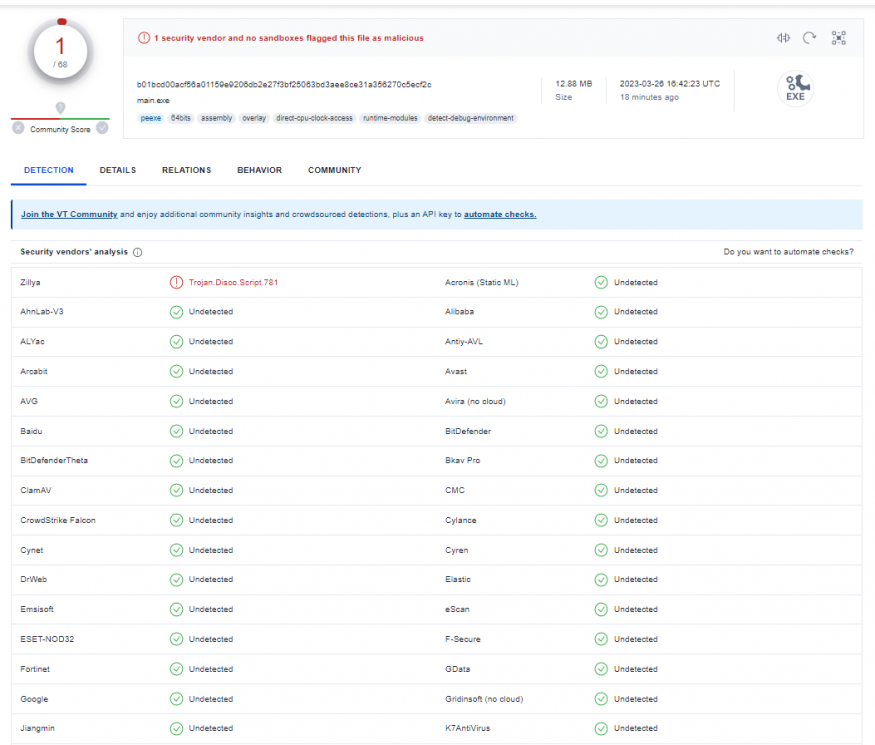Click the green check icon for BitDefender
Viewport: 875px width, 745px height.
pyautogui.click(x=601, y=431)
